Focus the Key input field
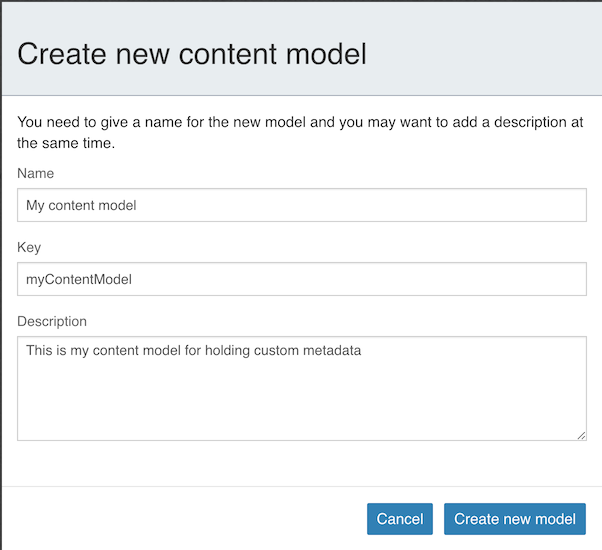Viewport: 602px width, 550px height. (300, 279)
